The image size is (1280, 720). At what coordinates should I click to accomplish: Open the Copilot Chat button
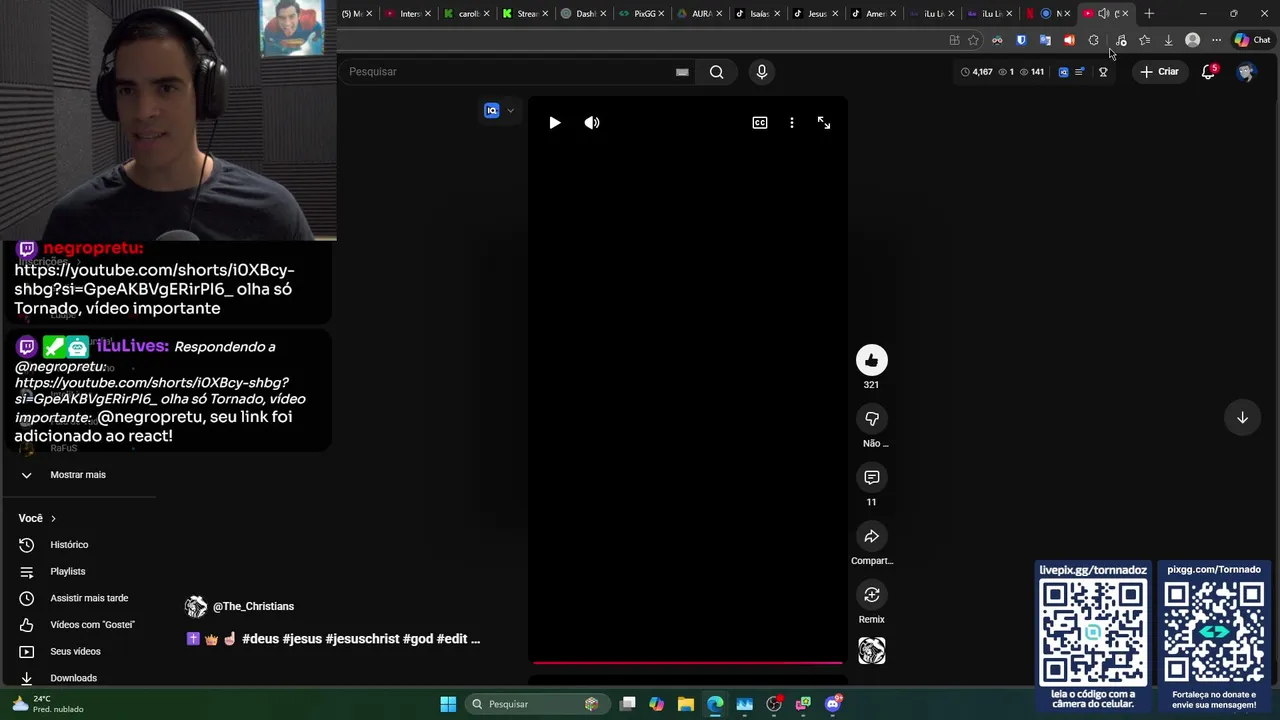[1252, 41]
